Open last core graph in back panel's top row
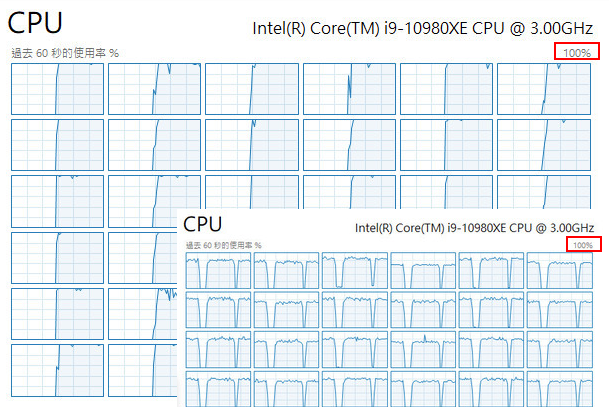 544,89
